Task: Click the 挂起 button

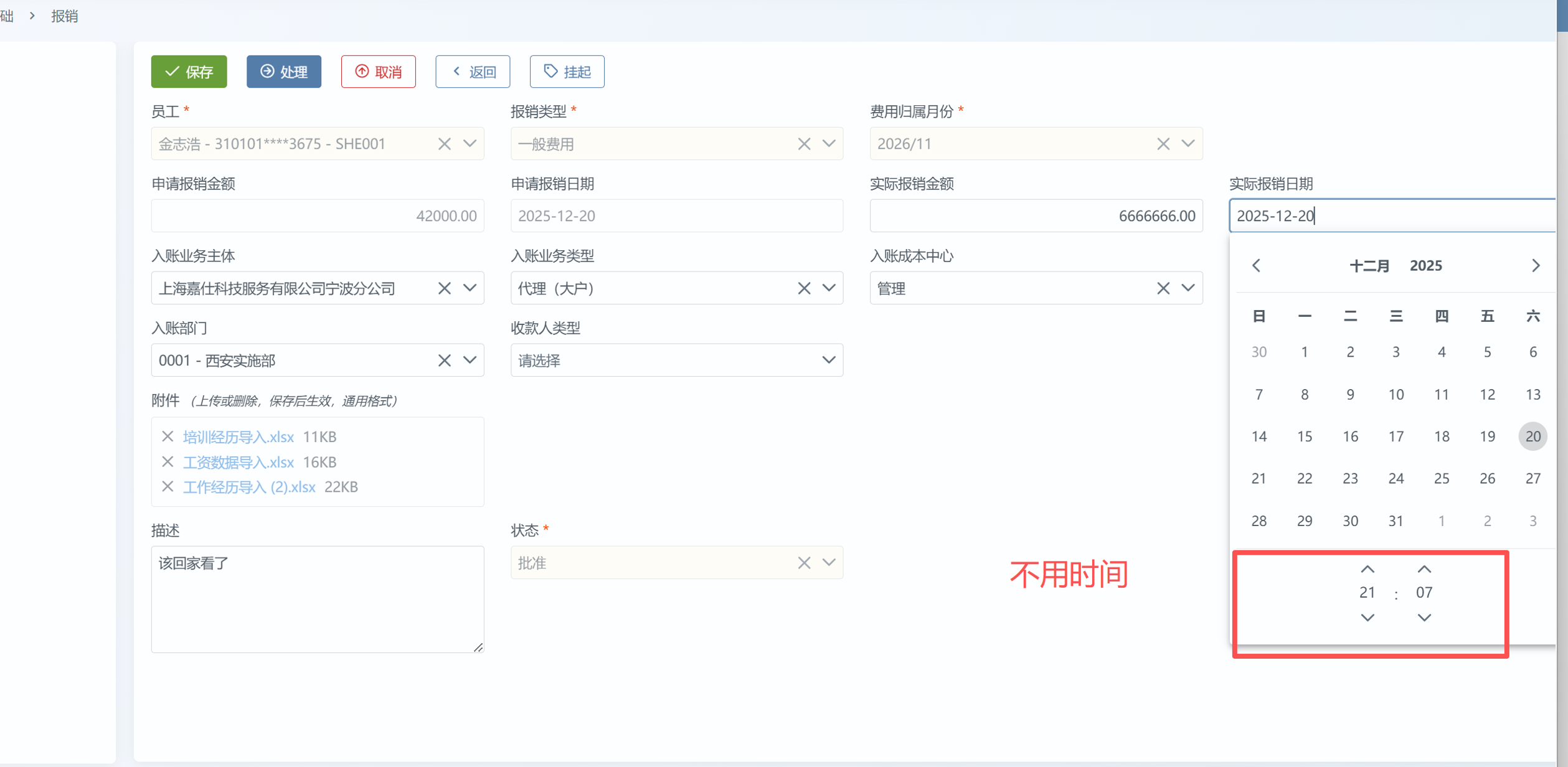Action: click(x=567, y=72)
